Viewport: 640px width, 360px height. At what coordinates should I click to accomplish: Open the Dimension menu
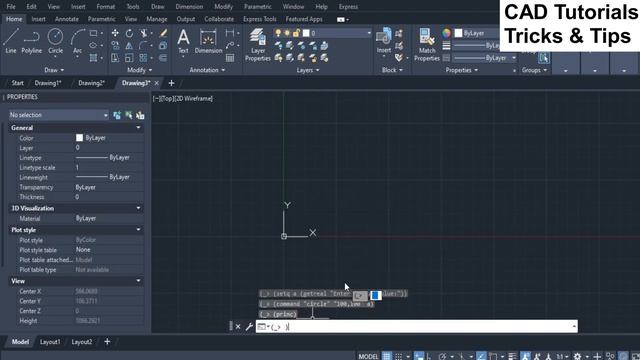point(189,7)
